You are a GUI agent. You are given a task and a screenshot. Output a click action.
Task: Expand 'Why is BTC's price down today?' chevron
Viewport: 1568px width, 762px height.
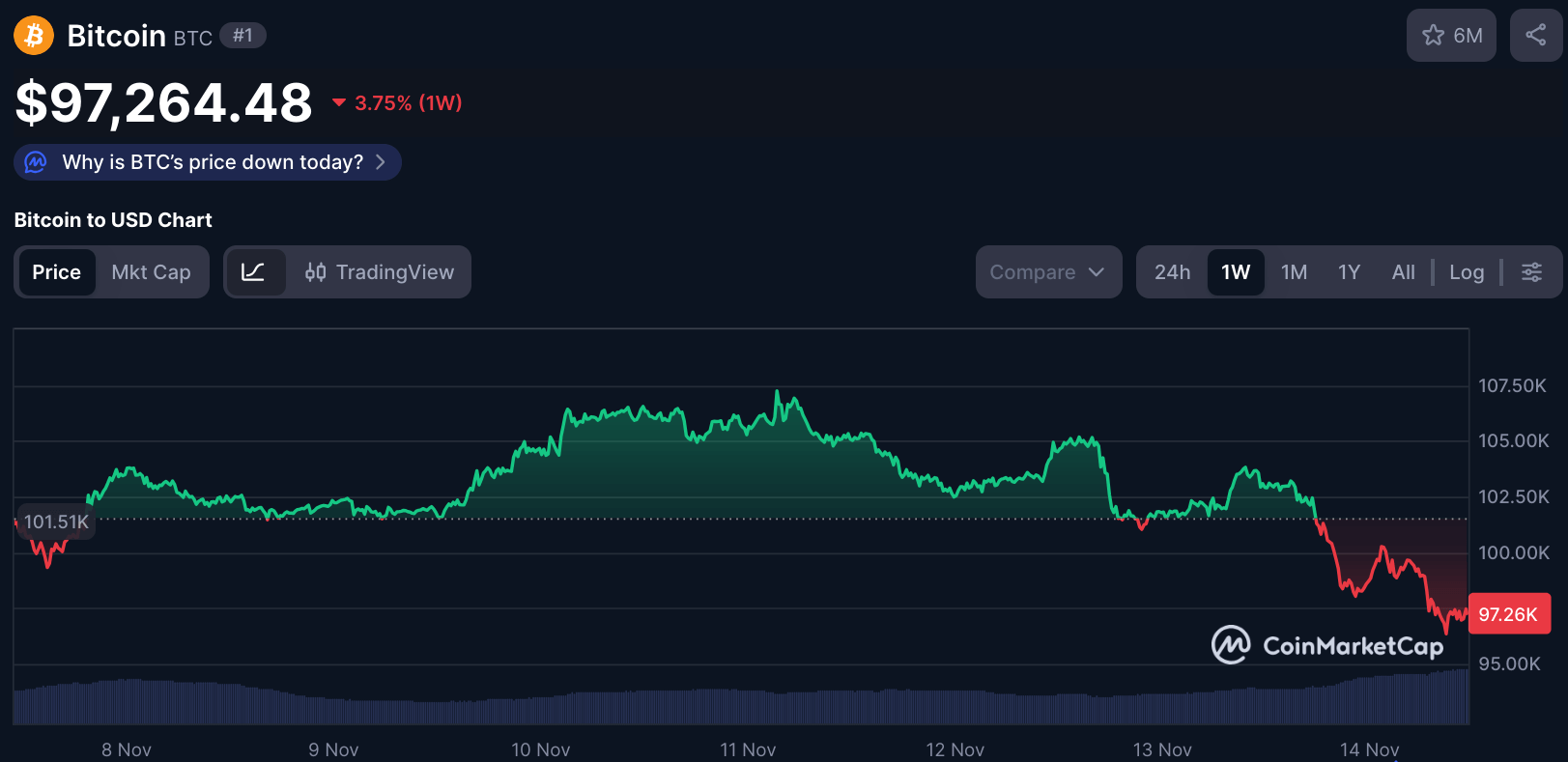coord(381,162)
